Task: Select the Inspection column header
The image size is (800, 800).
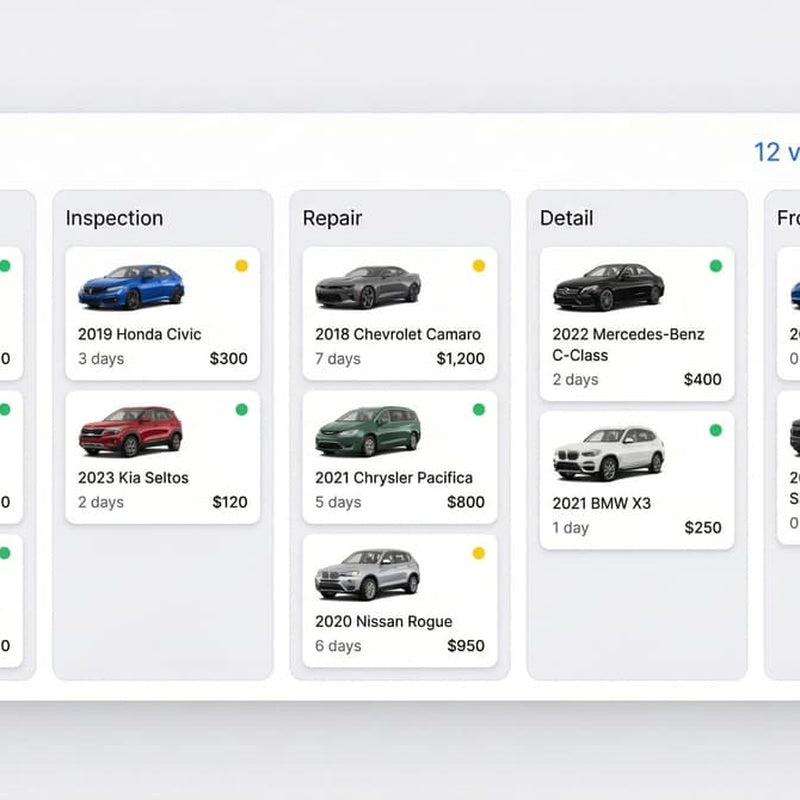Action: click(x=114, y=218)
